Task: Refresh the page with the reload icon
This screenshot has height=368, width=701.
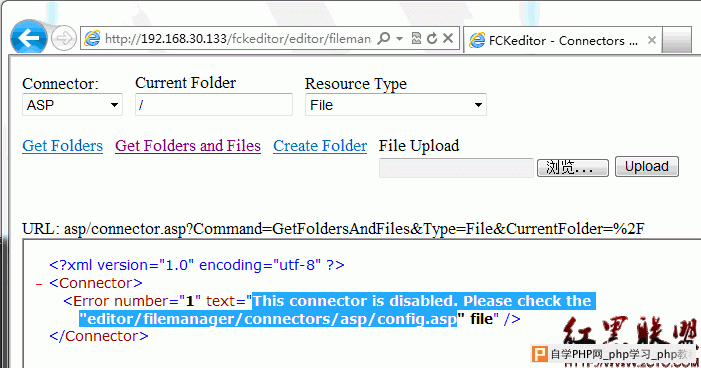Action: click(x=431, y=39)
